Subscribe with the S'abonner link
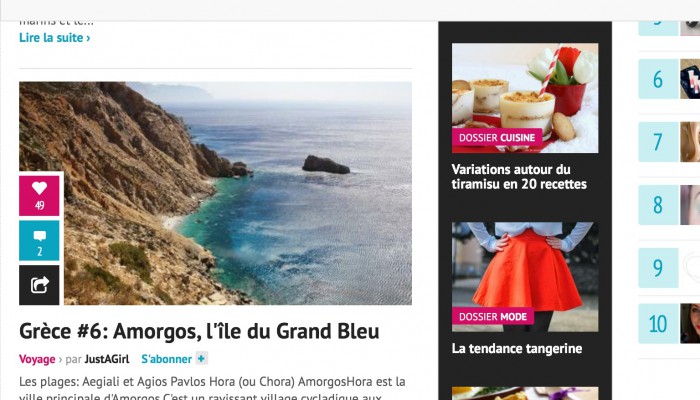 pyautogui.click(x=167, y=359)
